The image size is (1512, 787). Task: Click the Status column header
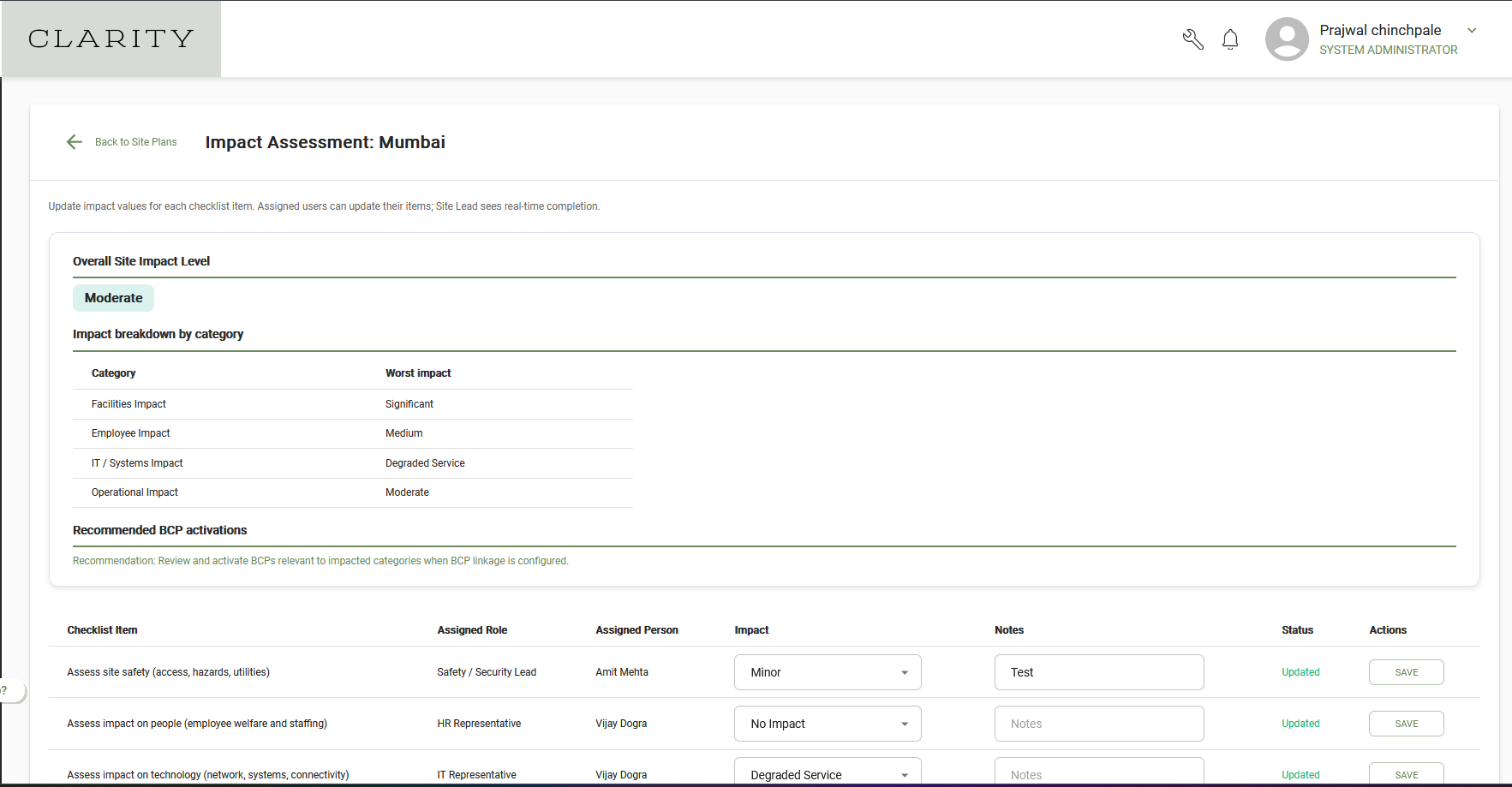(x=1297, y=630)
